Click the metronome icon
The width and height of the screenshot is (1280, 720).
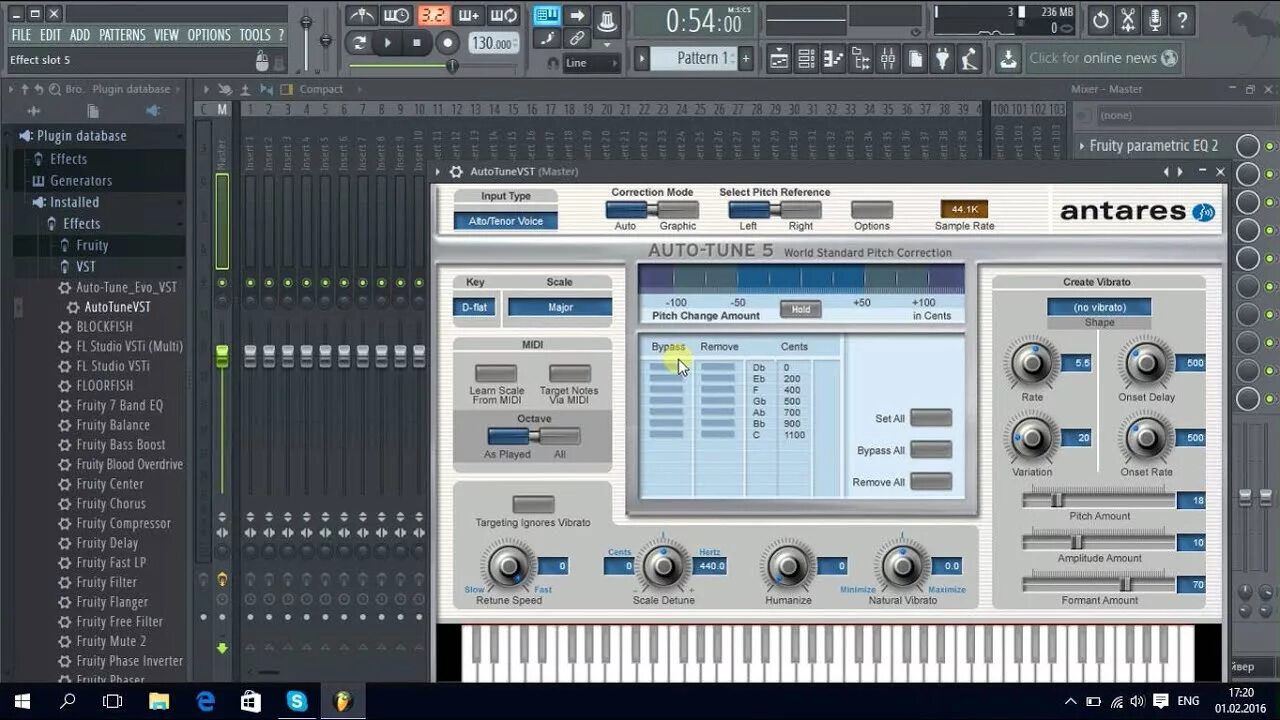pos(361,16)
